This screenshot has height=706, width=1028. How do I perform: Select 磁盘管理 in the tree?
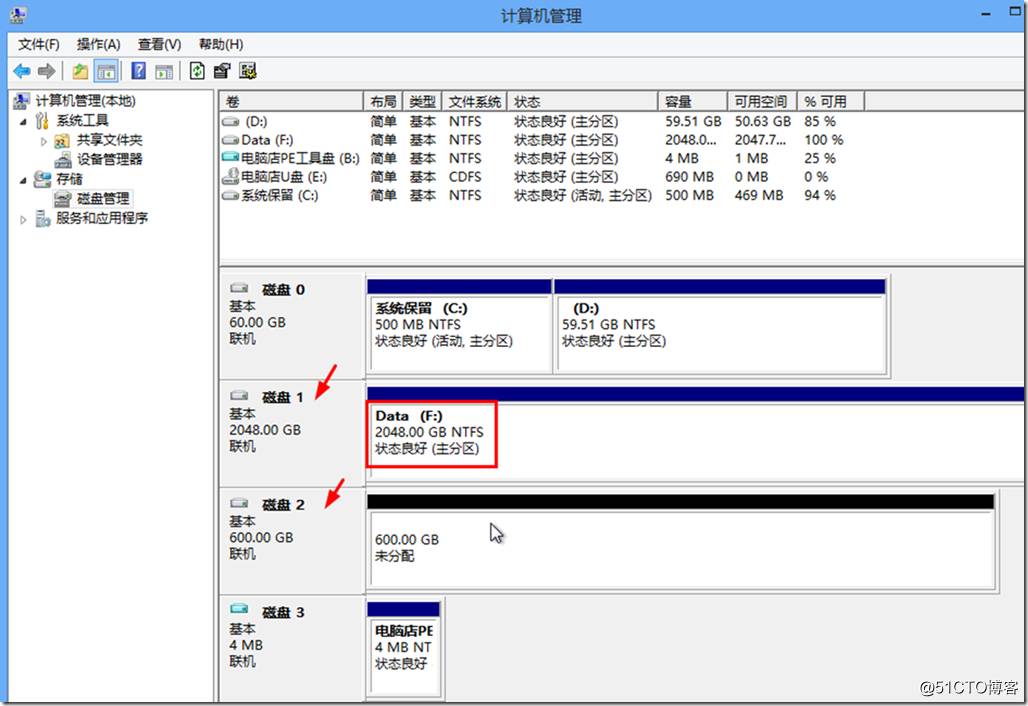click(x=103, y=199)
